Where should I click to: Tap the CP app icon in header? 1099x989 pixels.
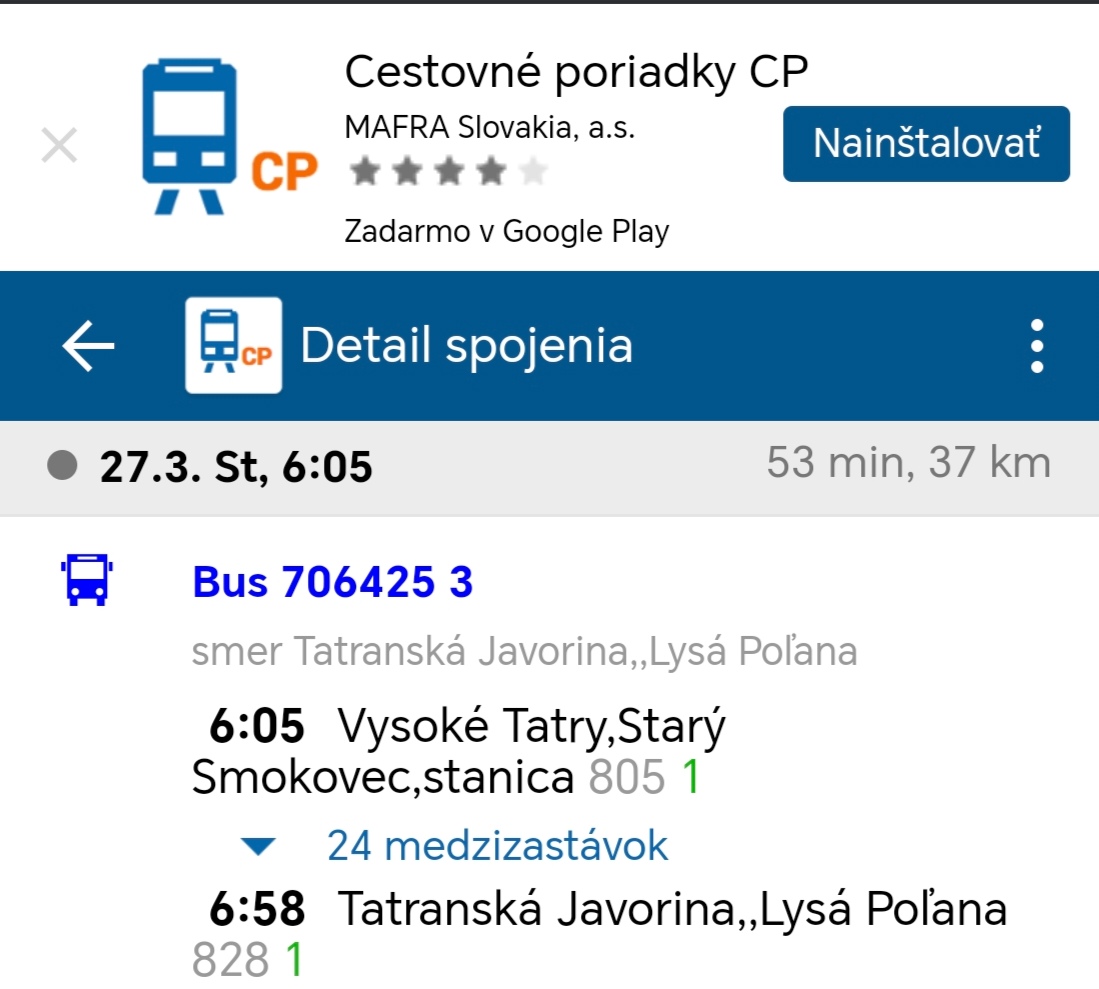[234, 345]
